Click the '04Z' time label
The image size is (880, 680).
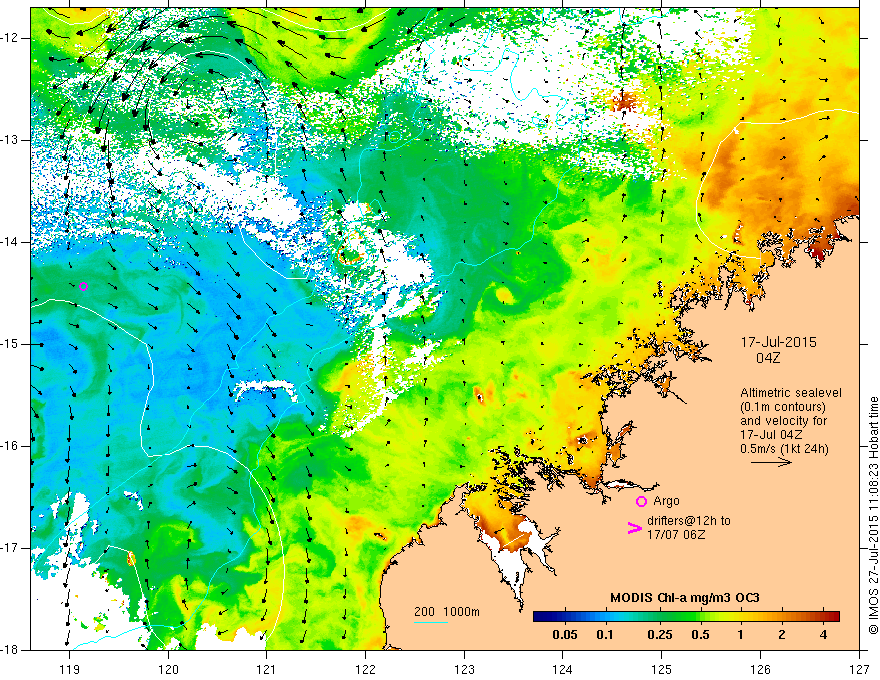click(768, 357)
